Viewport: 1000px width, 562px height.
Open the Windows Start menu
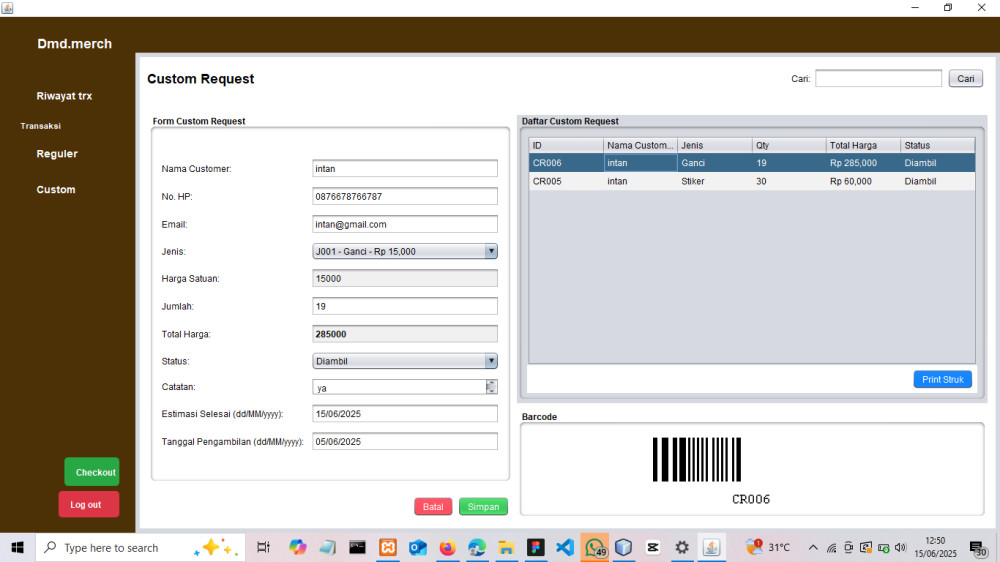17,547
